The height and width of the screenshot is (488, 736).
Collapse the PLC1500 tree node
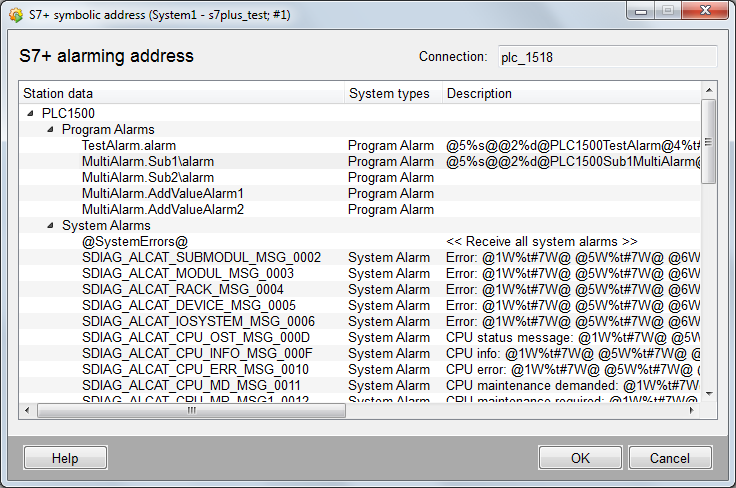click(31, 114)
